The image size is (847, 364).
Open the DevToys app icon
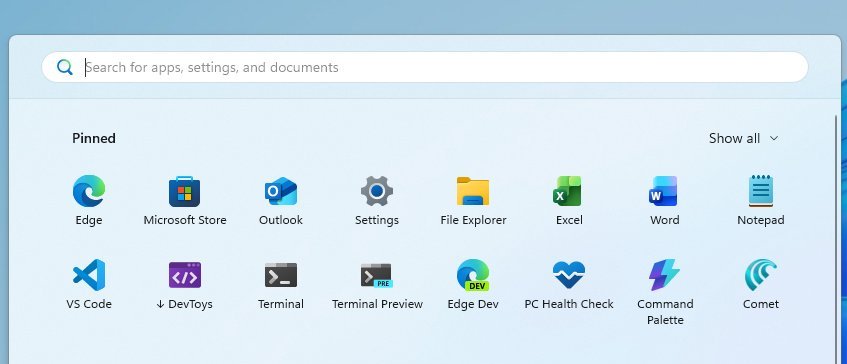coord(185,275)
